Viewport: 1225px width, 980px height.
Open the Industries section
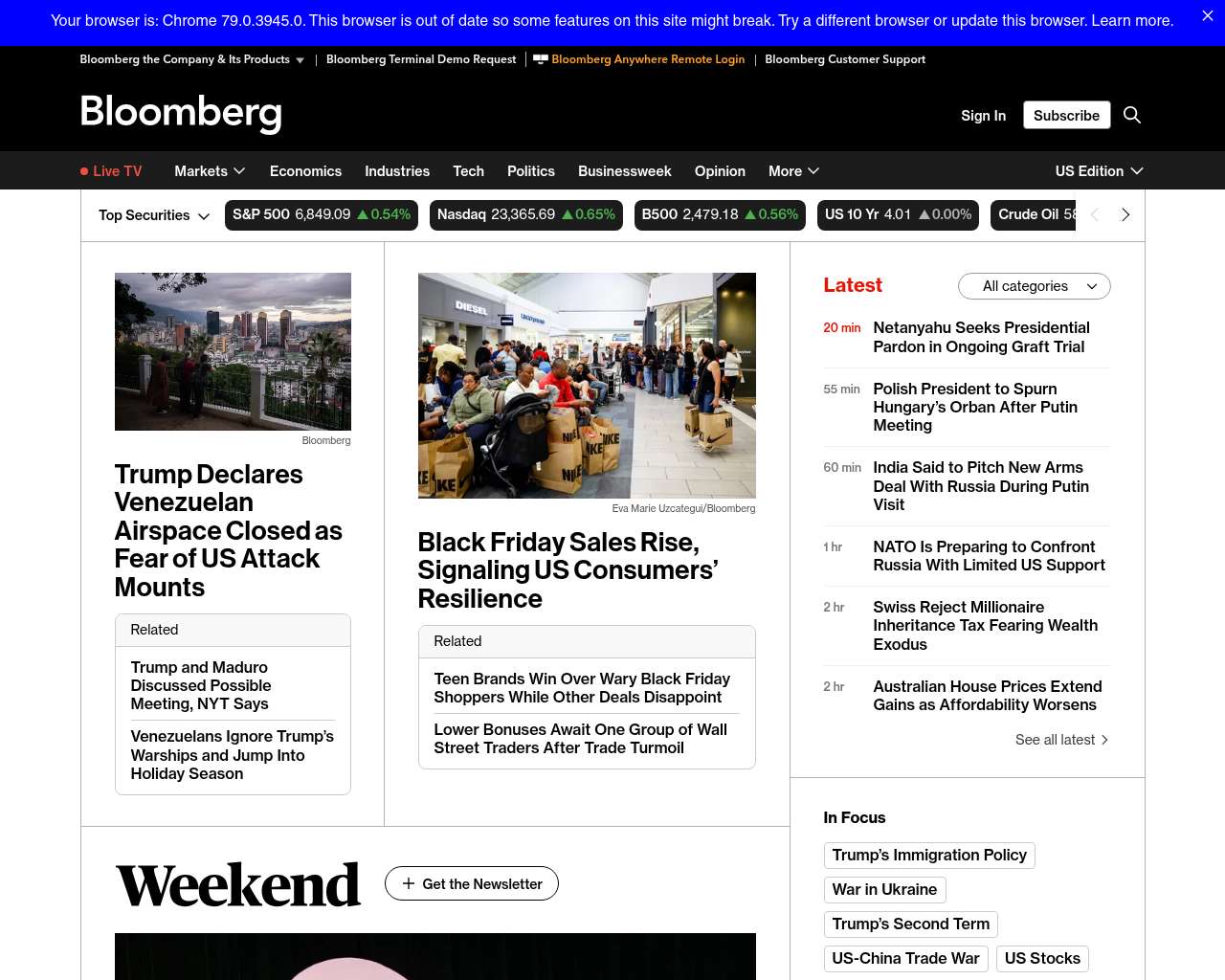[x=397, y=171]
